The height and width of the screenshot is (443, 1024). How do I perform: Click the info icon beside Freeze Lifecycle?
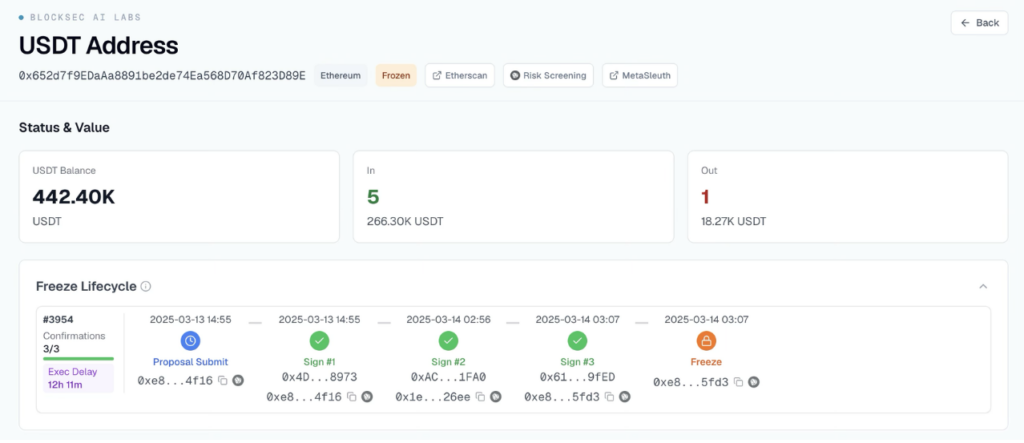(146, 286)
